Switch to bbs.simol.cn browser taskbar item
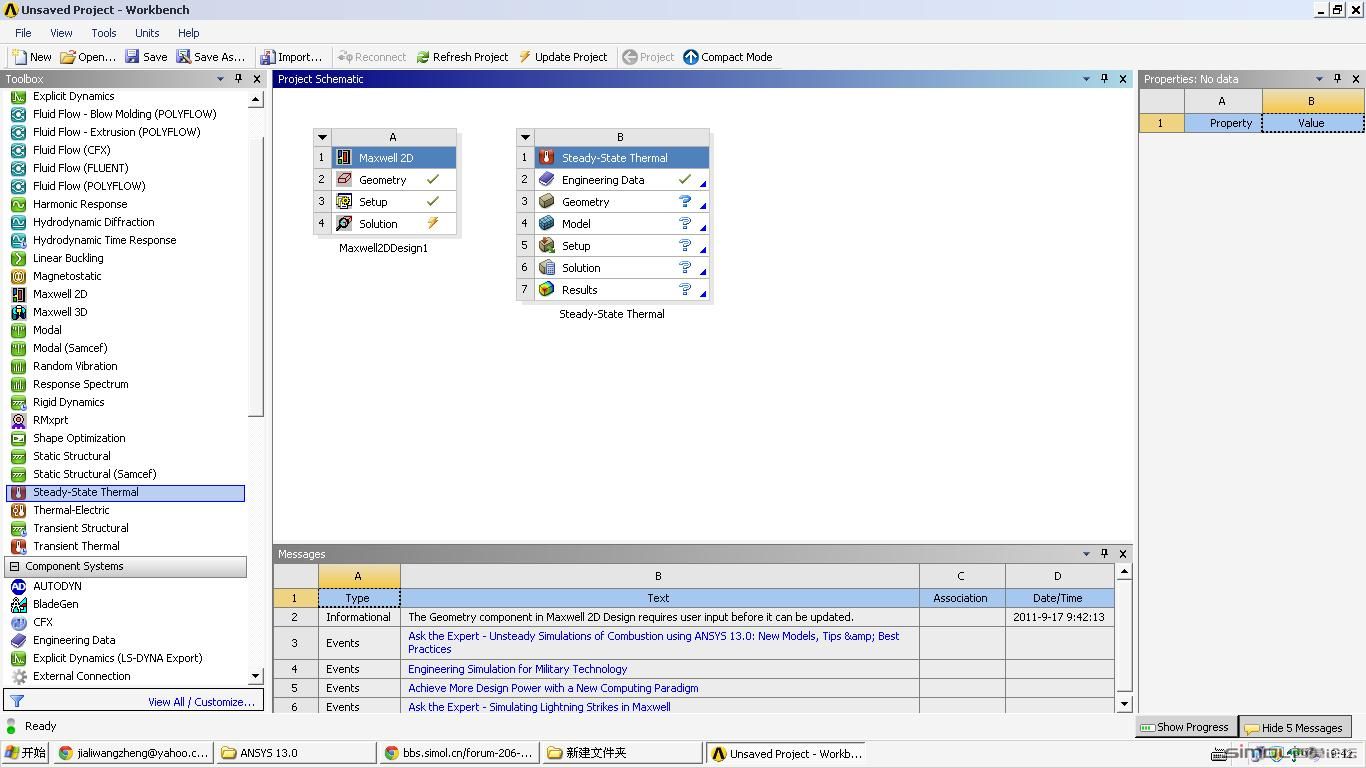 coord(460,753)
